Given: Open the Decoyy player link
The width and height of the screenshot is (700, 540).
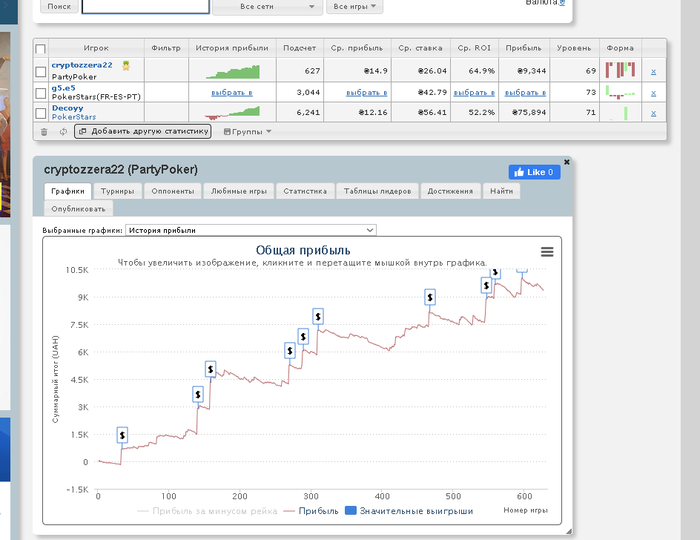Looking at the screenshot, I should tap(67, 108).
